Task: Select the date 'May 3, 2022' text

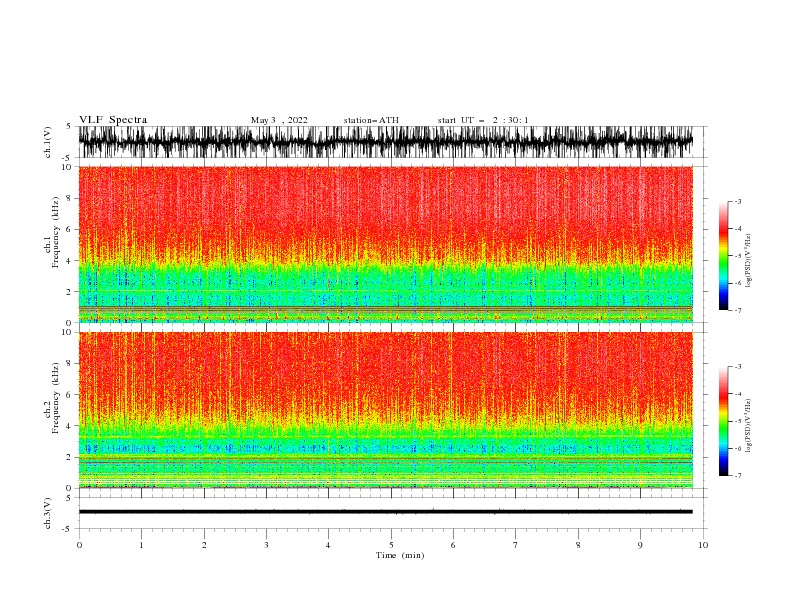Action: (279, 120)
